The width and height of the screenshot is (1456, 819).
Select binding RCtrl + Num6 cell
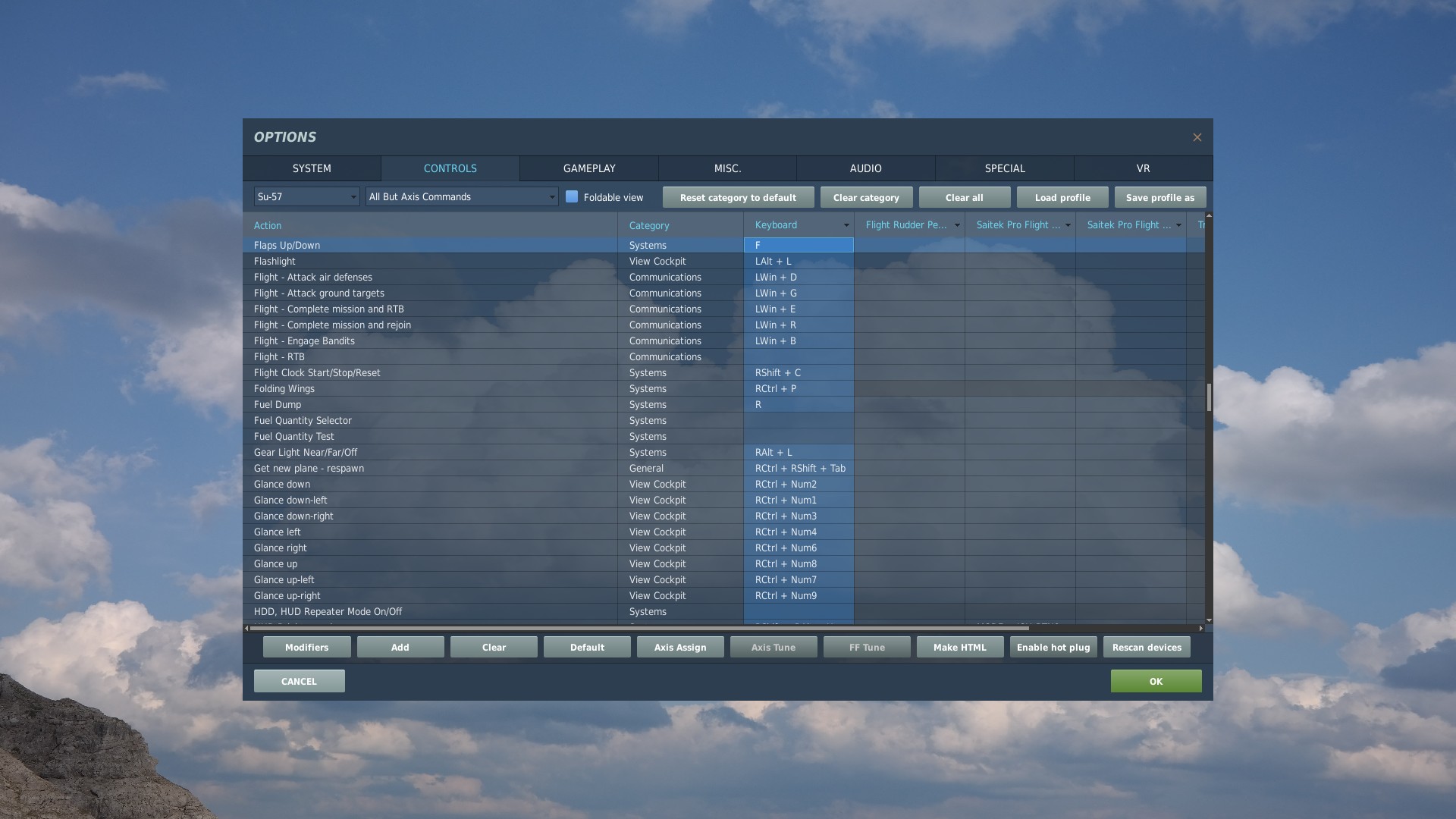click(799, 548)
